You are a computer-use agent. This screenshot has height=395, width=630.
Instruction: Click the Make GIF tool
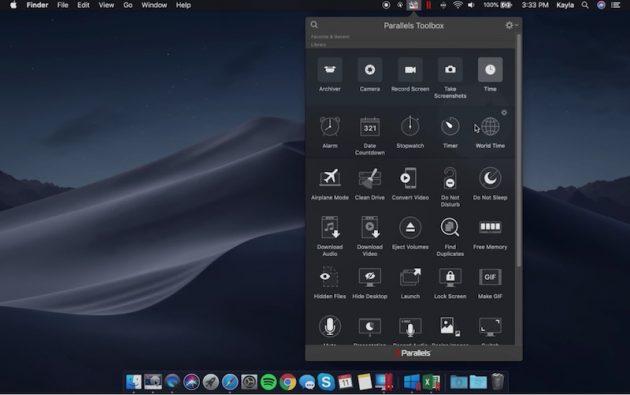click(490, 283)
